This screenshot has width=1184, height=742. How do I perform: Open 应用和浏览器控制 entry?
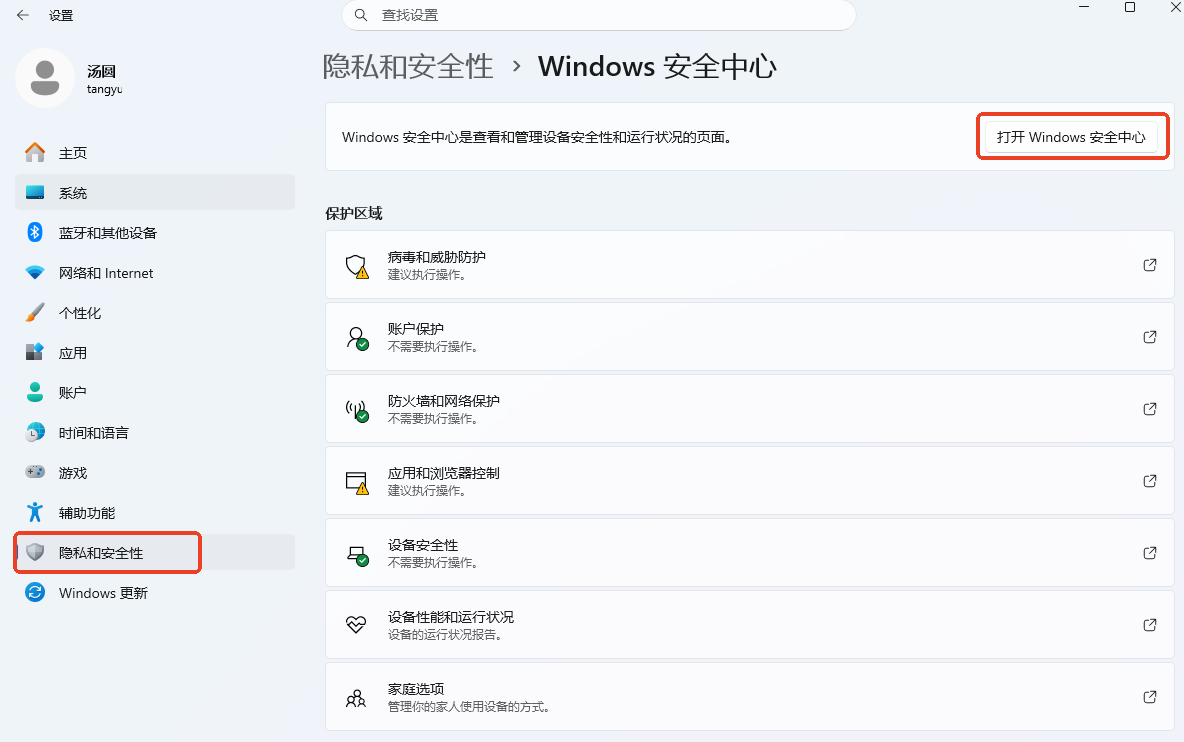tap(750, 481)
